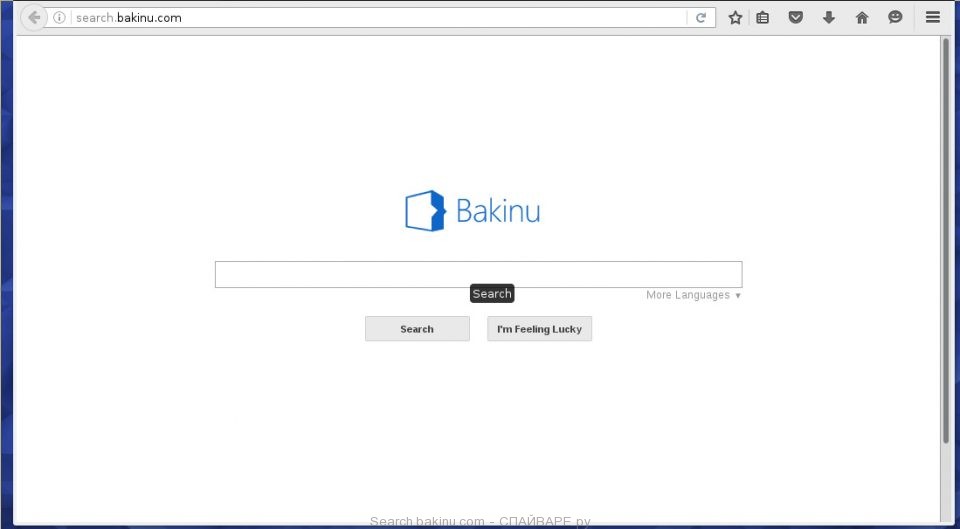Click the vertical page scrollbar

[945, 239]
